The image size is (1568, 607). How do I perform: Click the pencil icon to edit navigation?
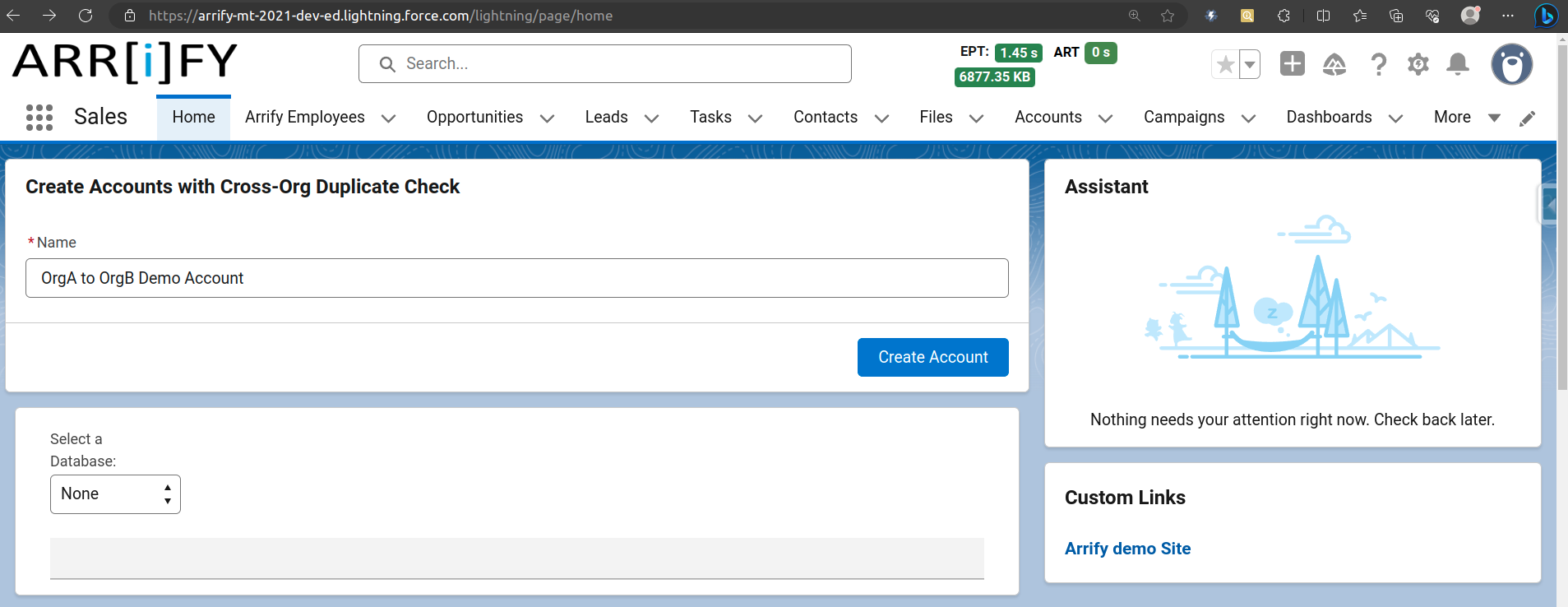coord(1527,118)
